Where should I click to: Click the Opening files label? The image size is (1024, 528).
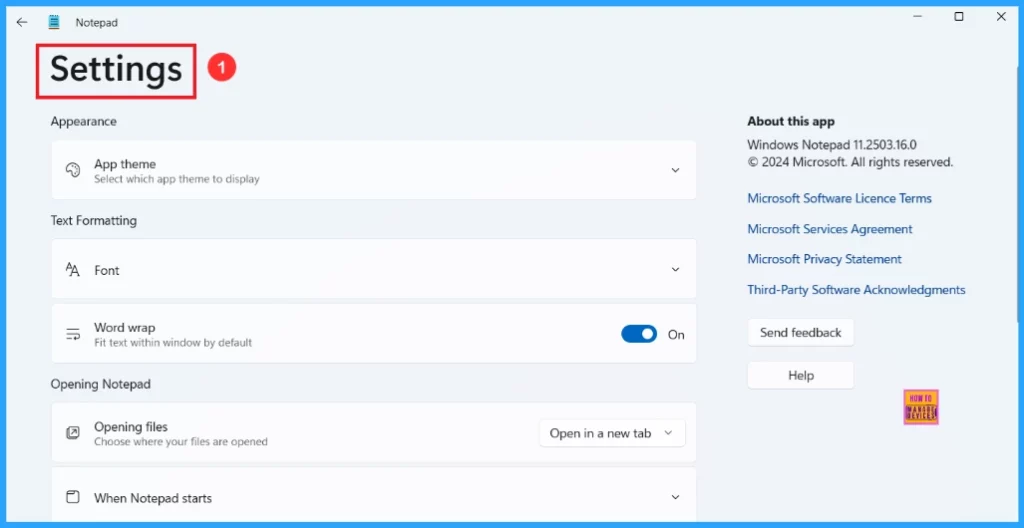(131, 427)
